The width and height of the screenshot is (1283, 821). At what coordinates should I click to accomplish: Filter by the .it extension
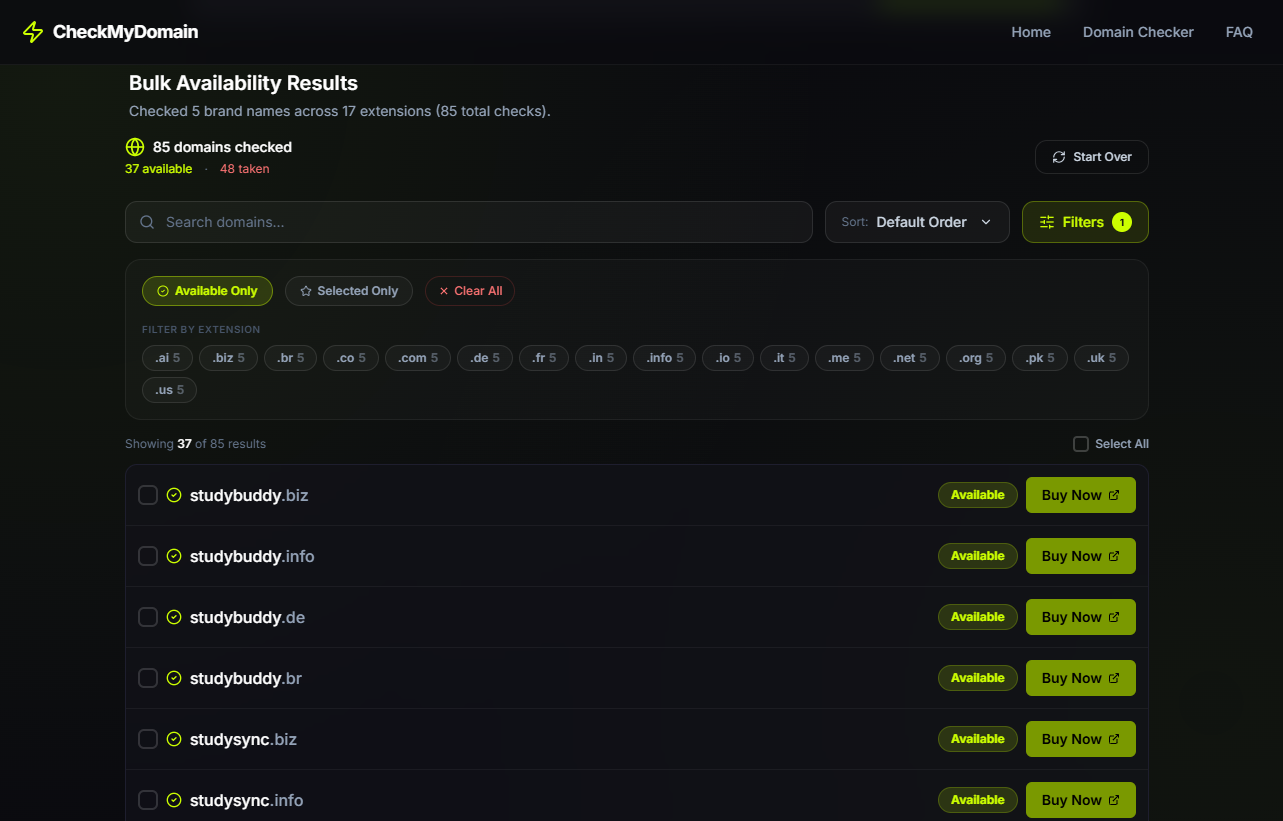pyautogui.click(x=784, y=358)
